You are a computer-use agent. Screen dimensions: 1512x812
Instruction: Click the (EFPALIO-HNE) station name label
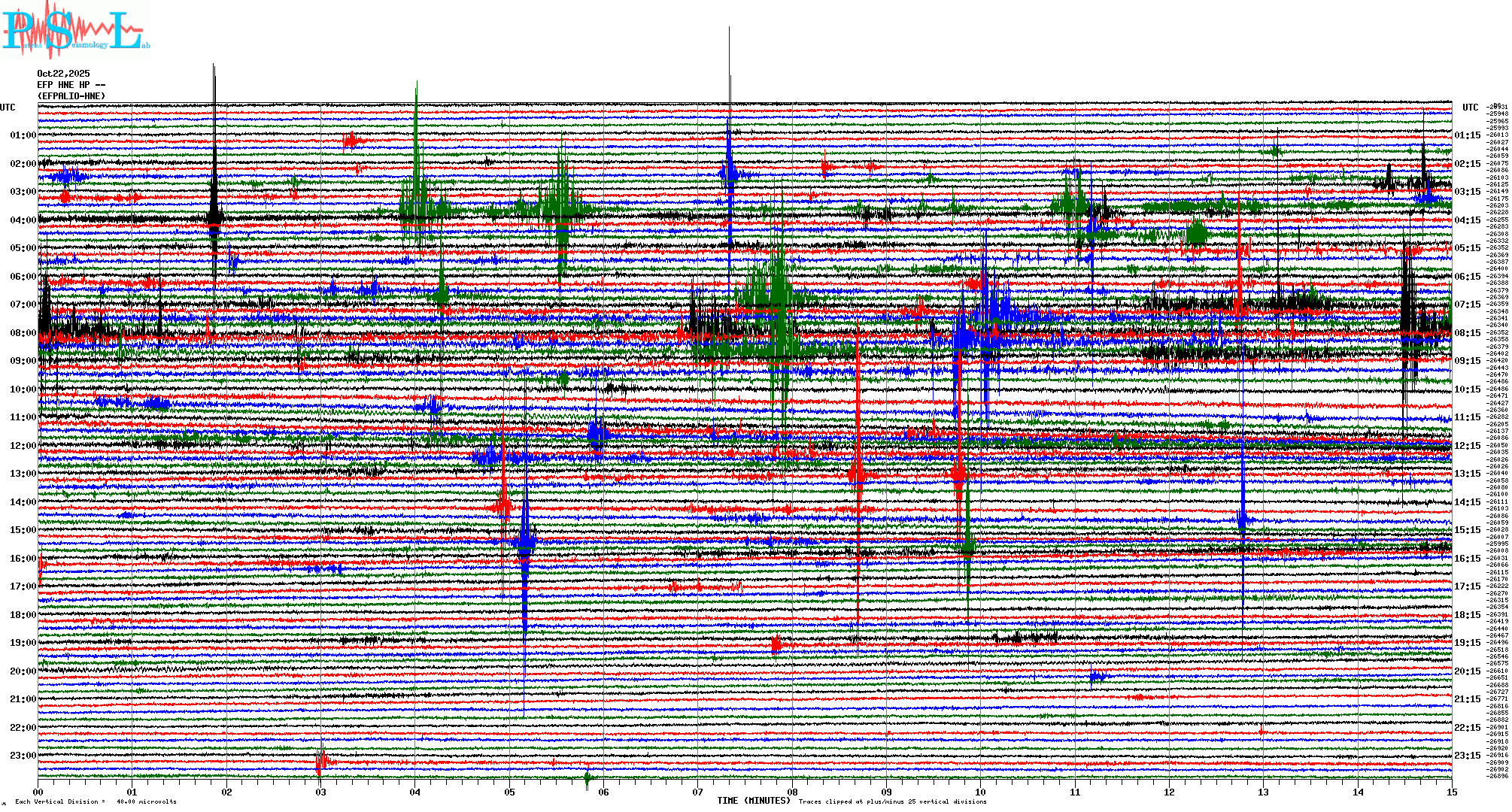pos(71,96)
